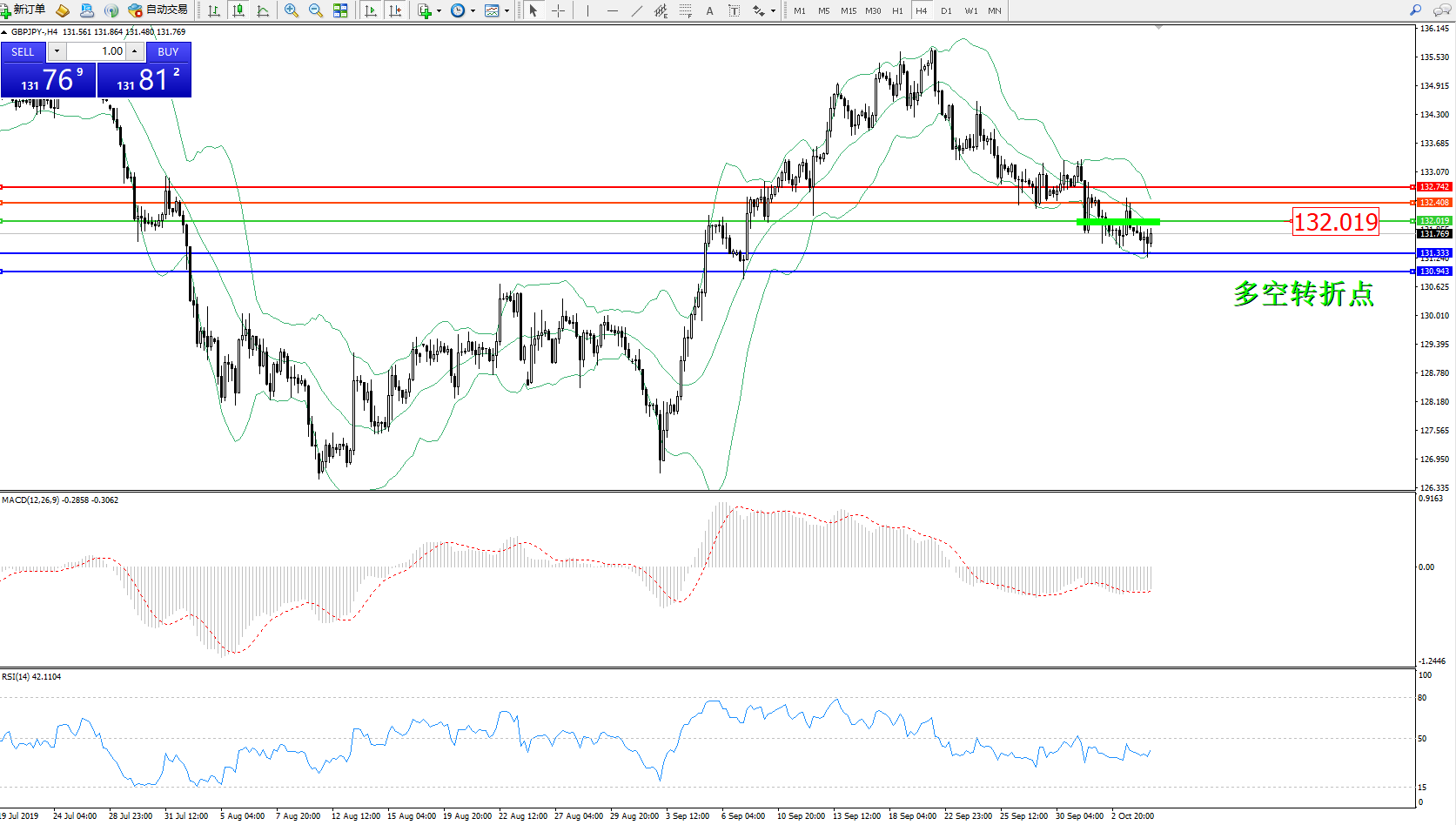Click the Tile Windows icon
This screenshot has height=825, width=1456.
(340, 10)
